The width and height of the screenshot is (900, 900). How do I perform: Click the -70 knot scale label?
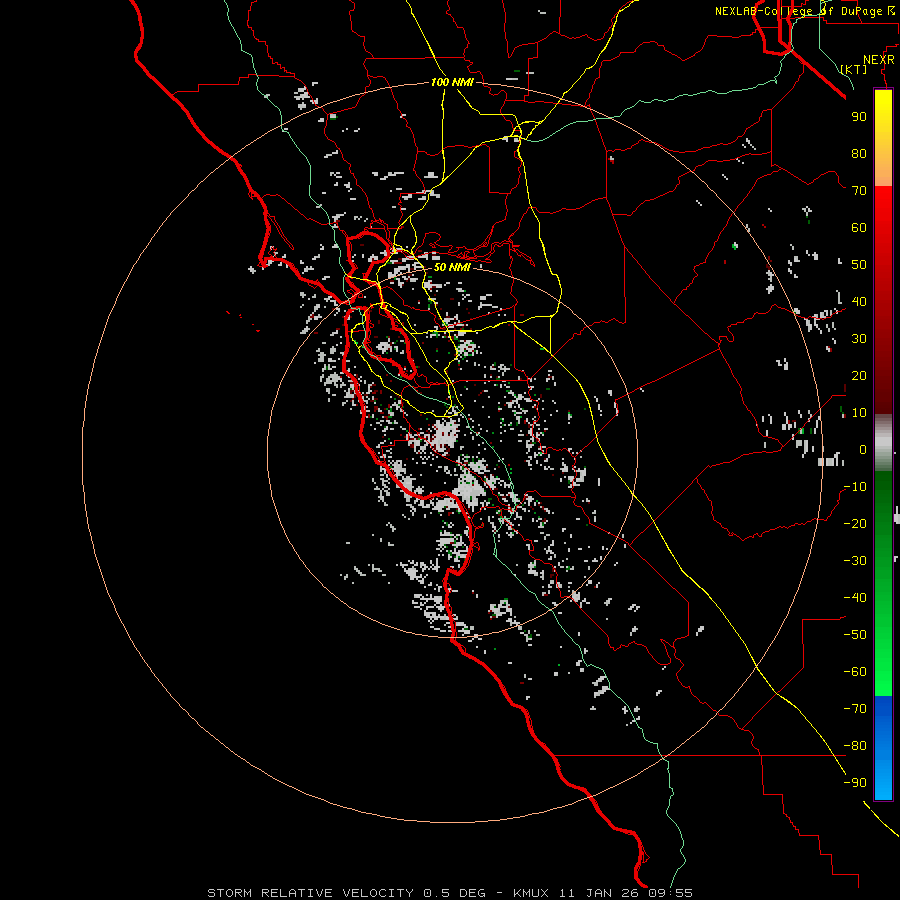click(855, 709)
